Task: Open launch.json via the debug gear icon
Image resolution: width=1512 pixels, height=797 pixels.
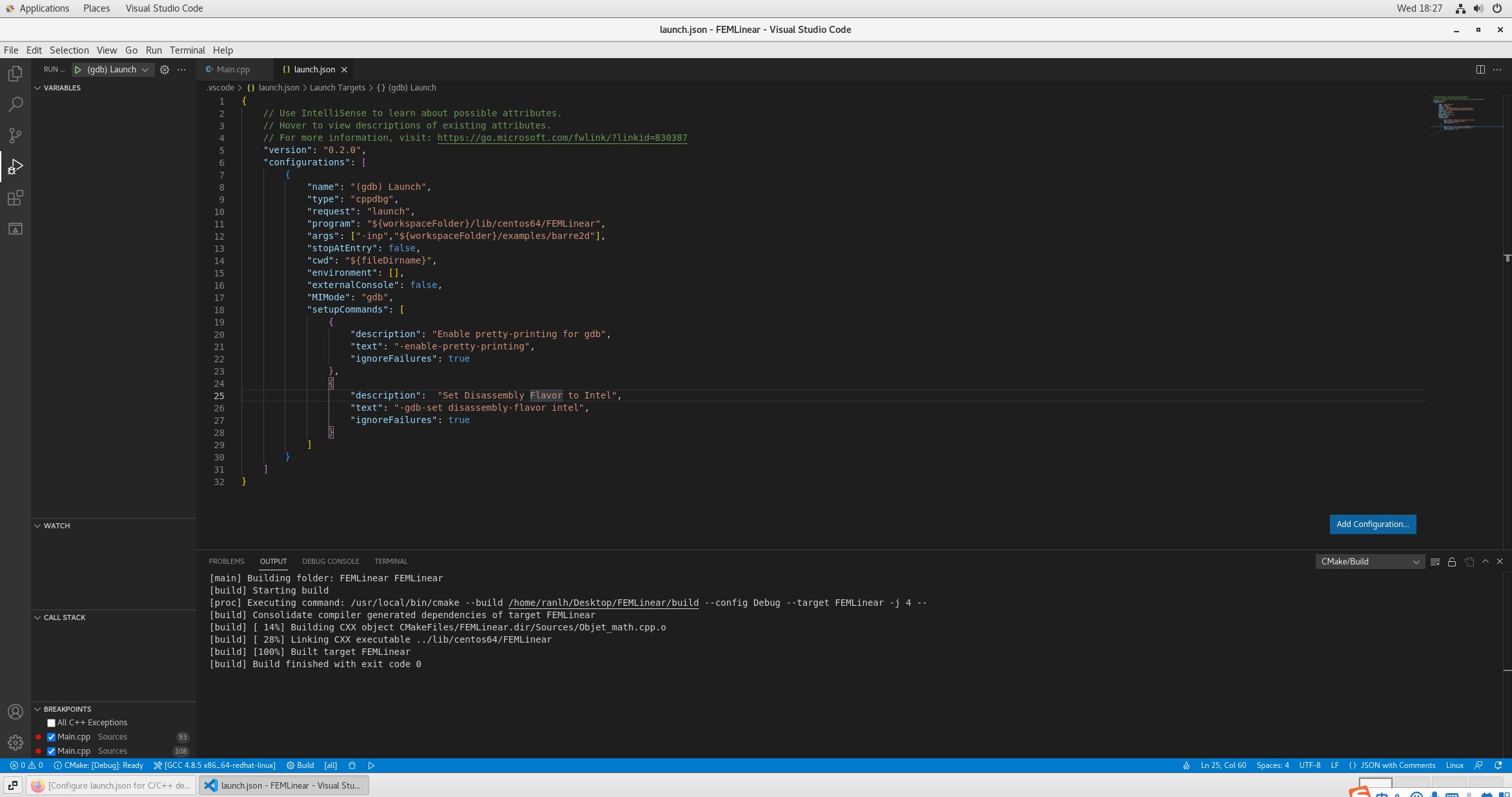Action: (x=165, y=70)
